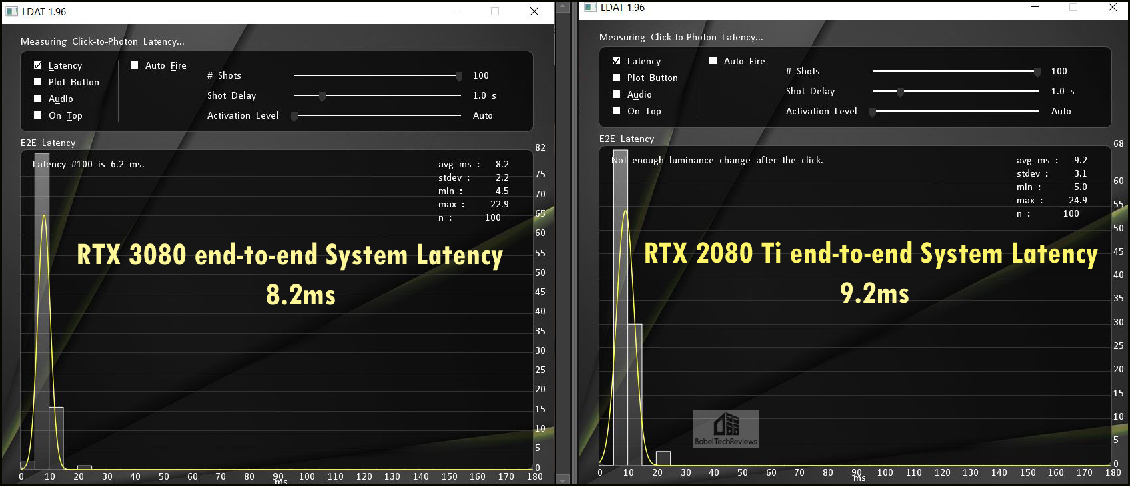Click Shot Delay value 1.0 s in left window
Image resolution: width=1130 pixels, height=486 pixels.
[485, 95]
